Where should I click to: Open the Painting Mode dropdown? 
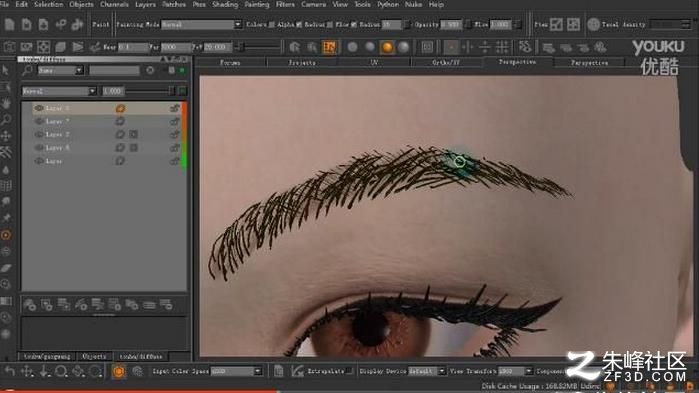tap(201, 25)
